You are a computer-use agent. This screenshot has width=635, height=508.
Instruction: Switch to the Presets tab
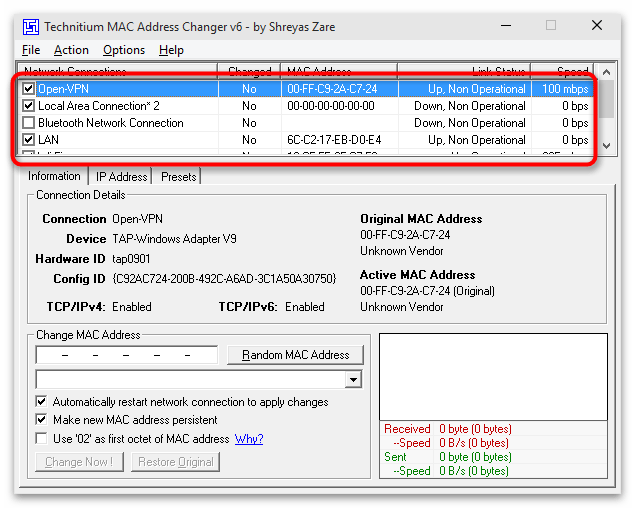click(178, 177)
